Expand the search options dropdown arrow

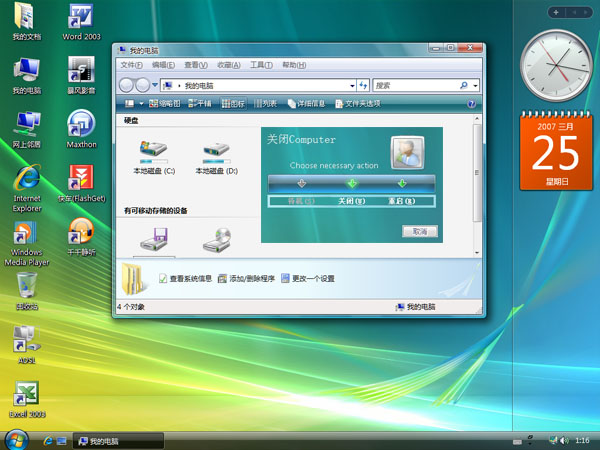click(475, 86)
